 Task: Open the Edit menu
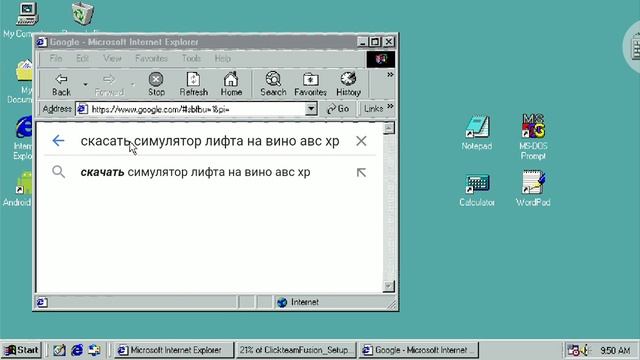pyautogui.click(x=82, y=58)
